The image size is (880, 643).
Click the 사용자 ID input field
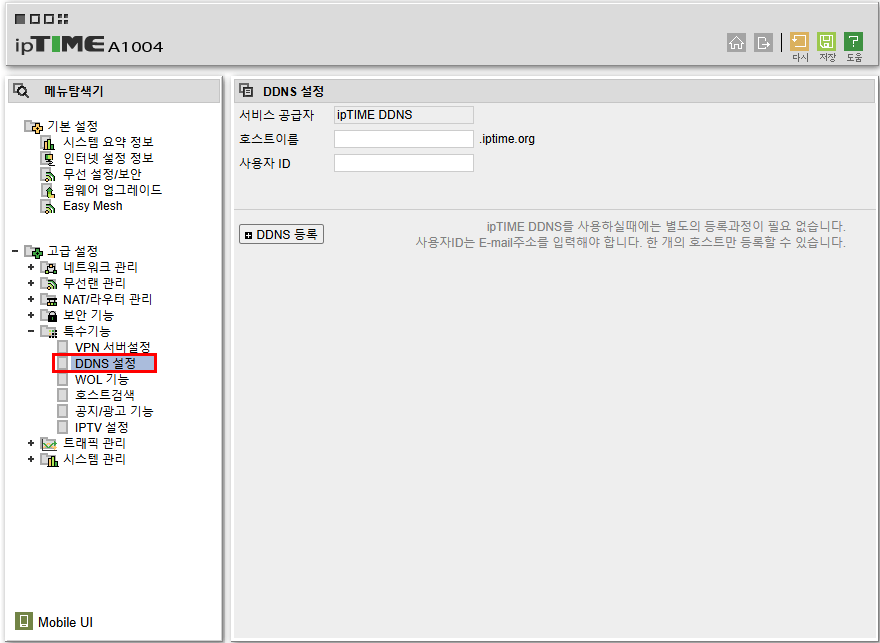point(404,163)
